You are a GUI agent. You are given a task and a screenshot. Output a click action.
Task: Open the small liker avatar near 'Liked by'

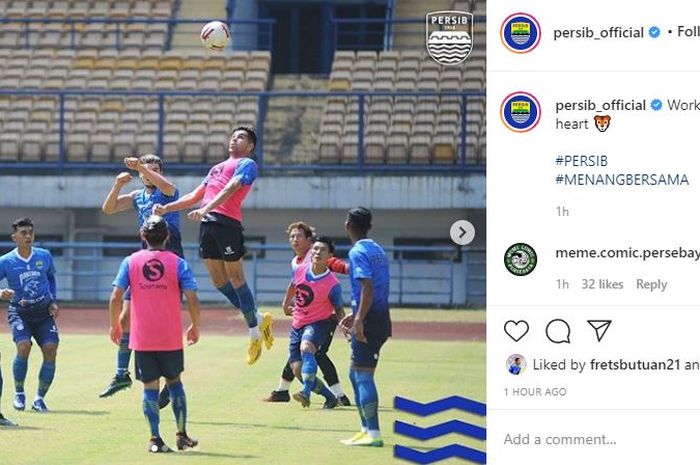(x=516, y=365)
